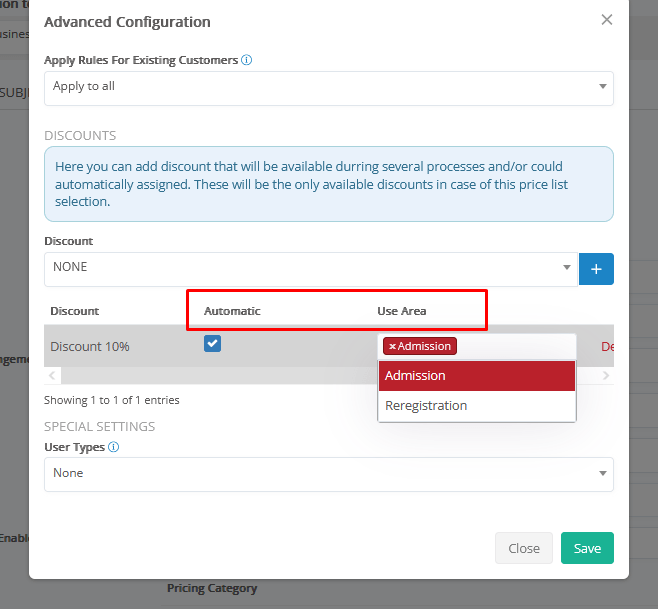Screen dimensions: 658x609
Task: Sort by the Discount column header
Action: [75, 311]
